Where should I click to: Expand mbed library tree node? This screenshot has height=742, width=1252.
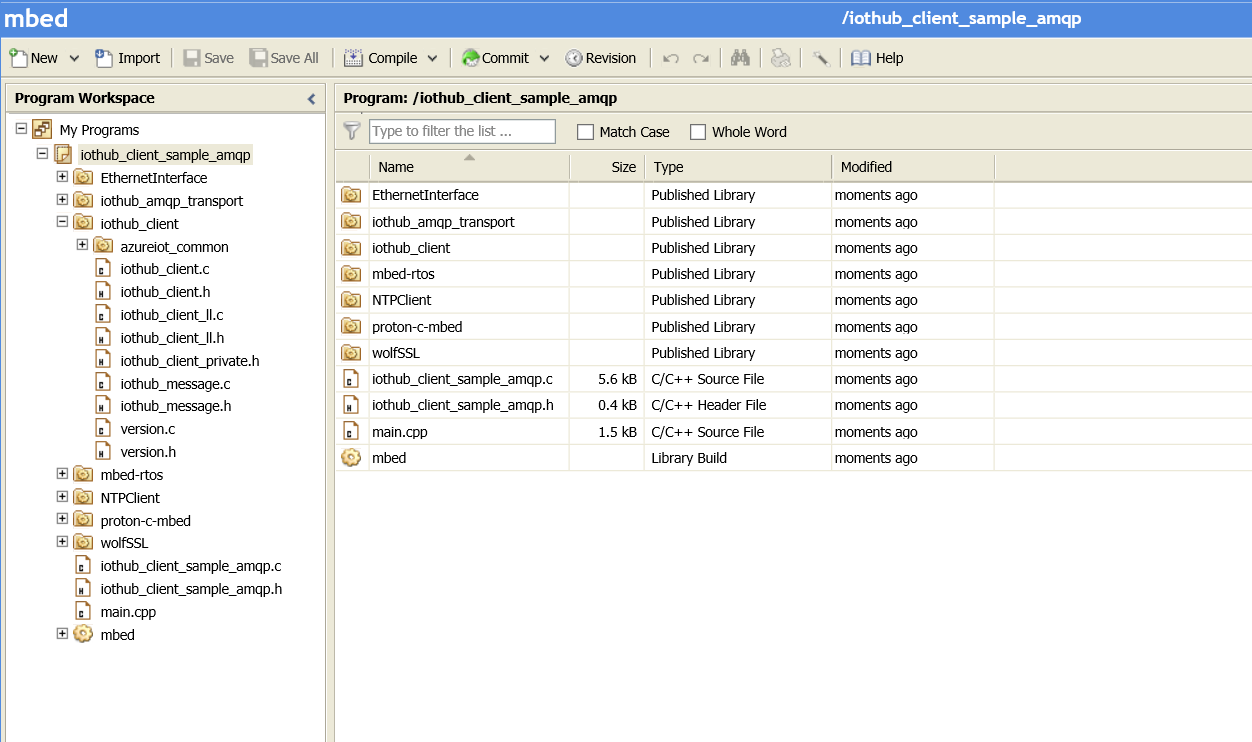pos(62,634)
